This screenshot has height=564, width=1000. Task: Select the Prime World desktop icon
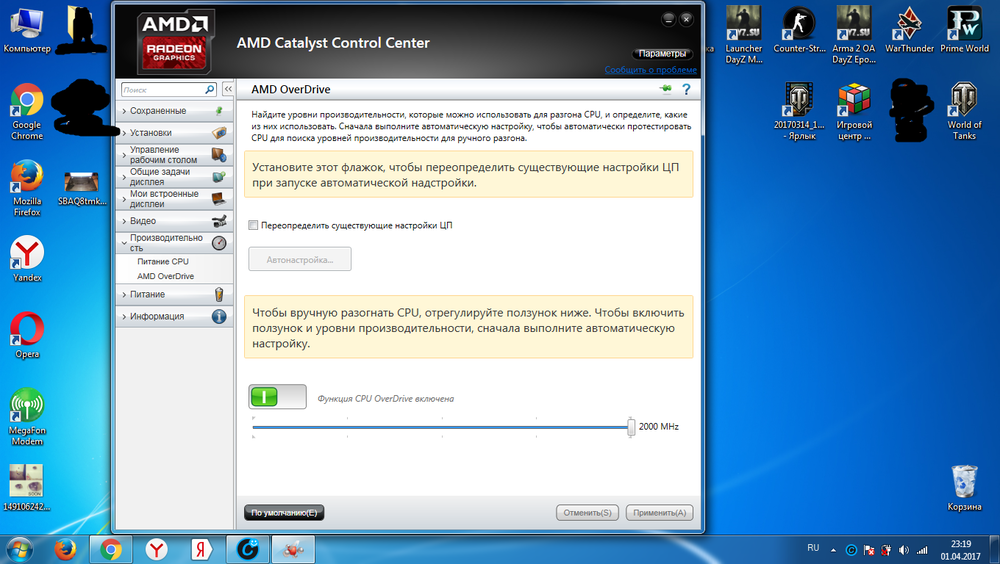[x=964, y=29]
